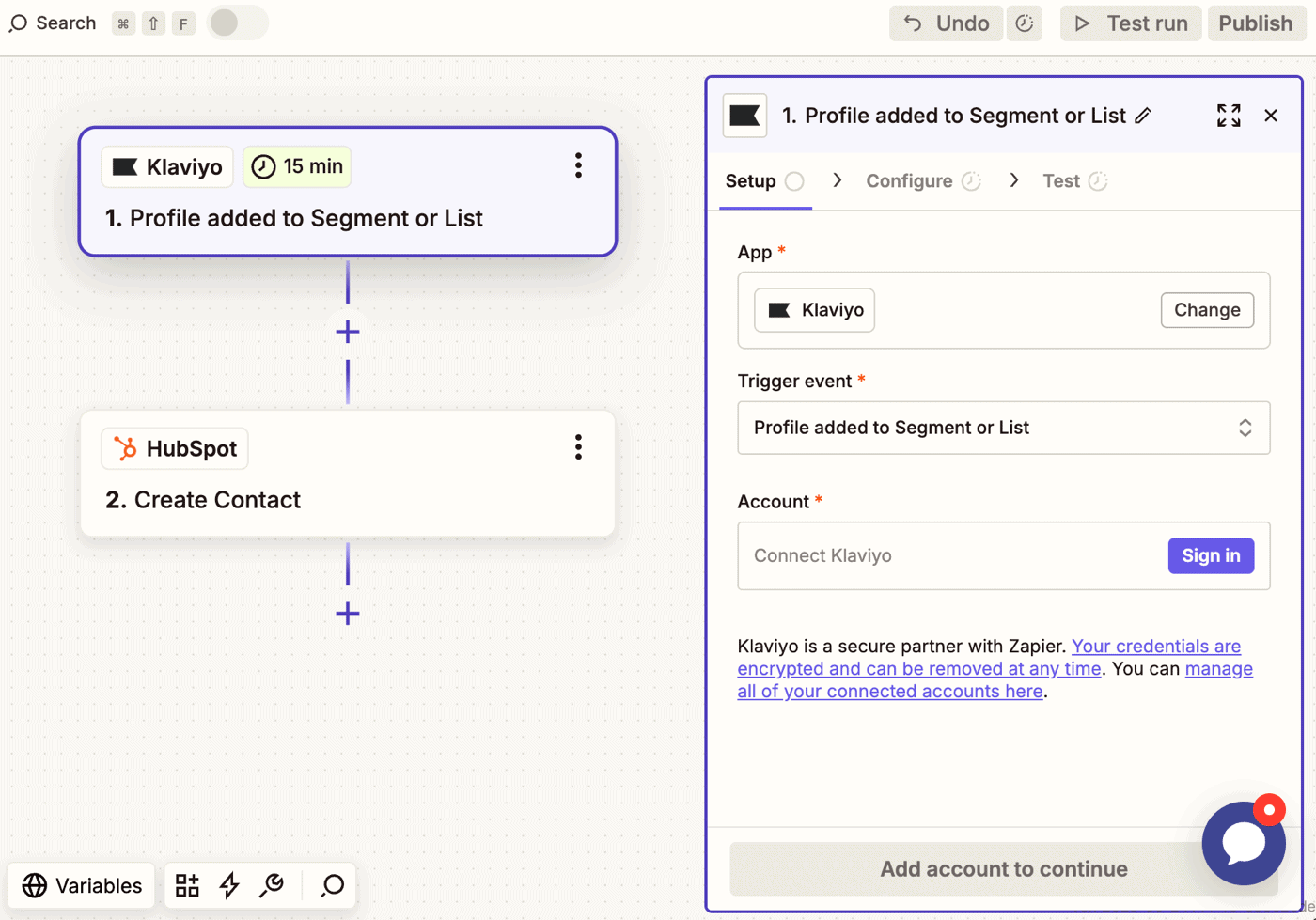
Task: Click the lightning bolt icon in bottom toolbar
Action: (x=229, y=885)
